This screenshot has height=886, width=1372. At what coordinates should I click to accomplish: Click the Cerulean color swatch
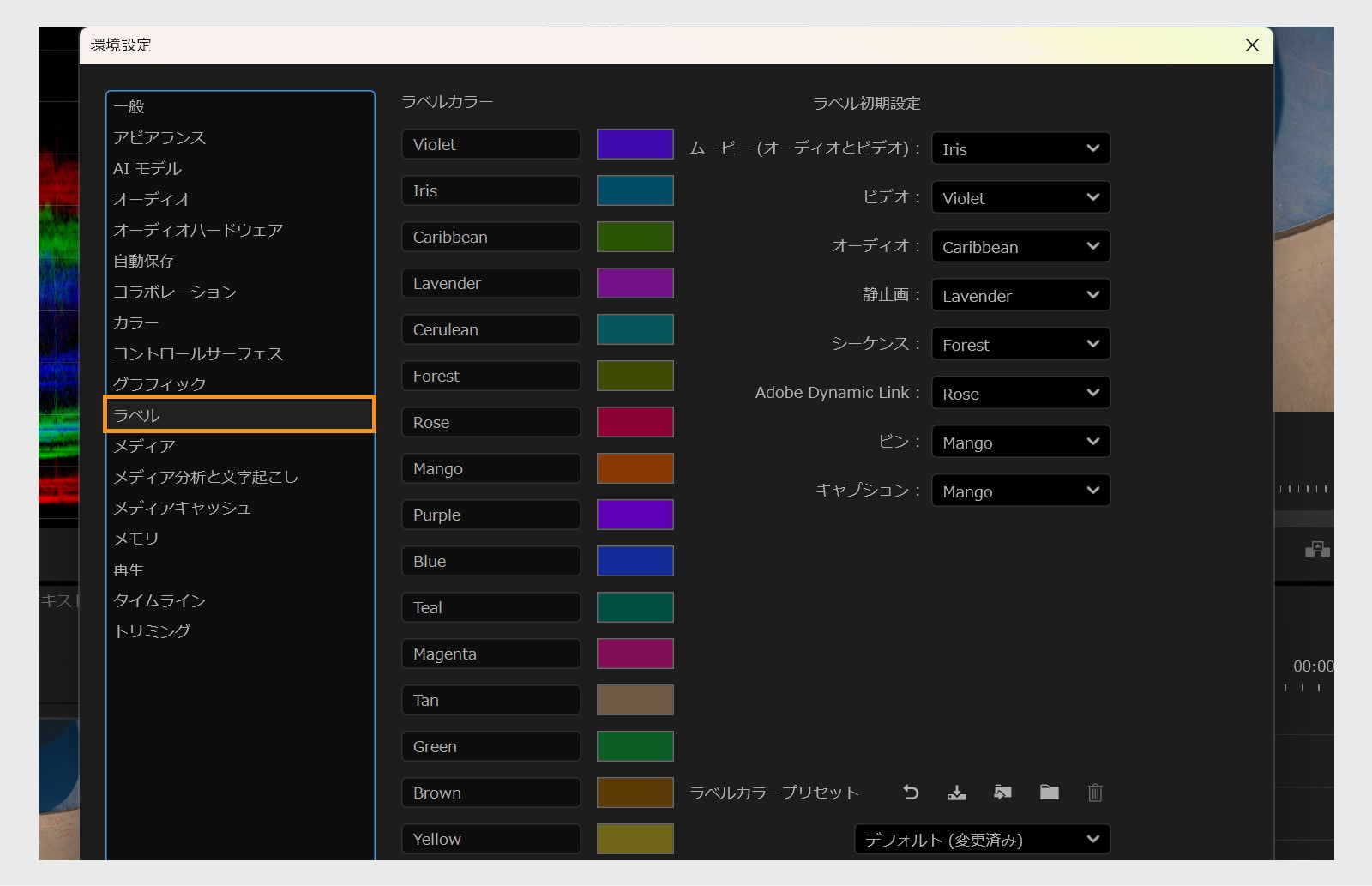click(x=635, y=329)
